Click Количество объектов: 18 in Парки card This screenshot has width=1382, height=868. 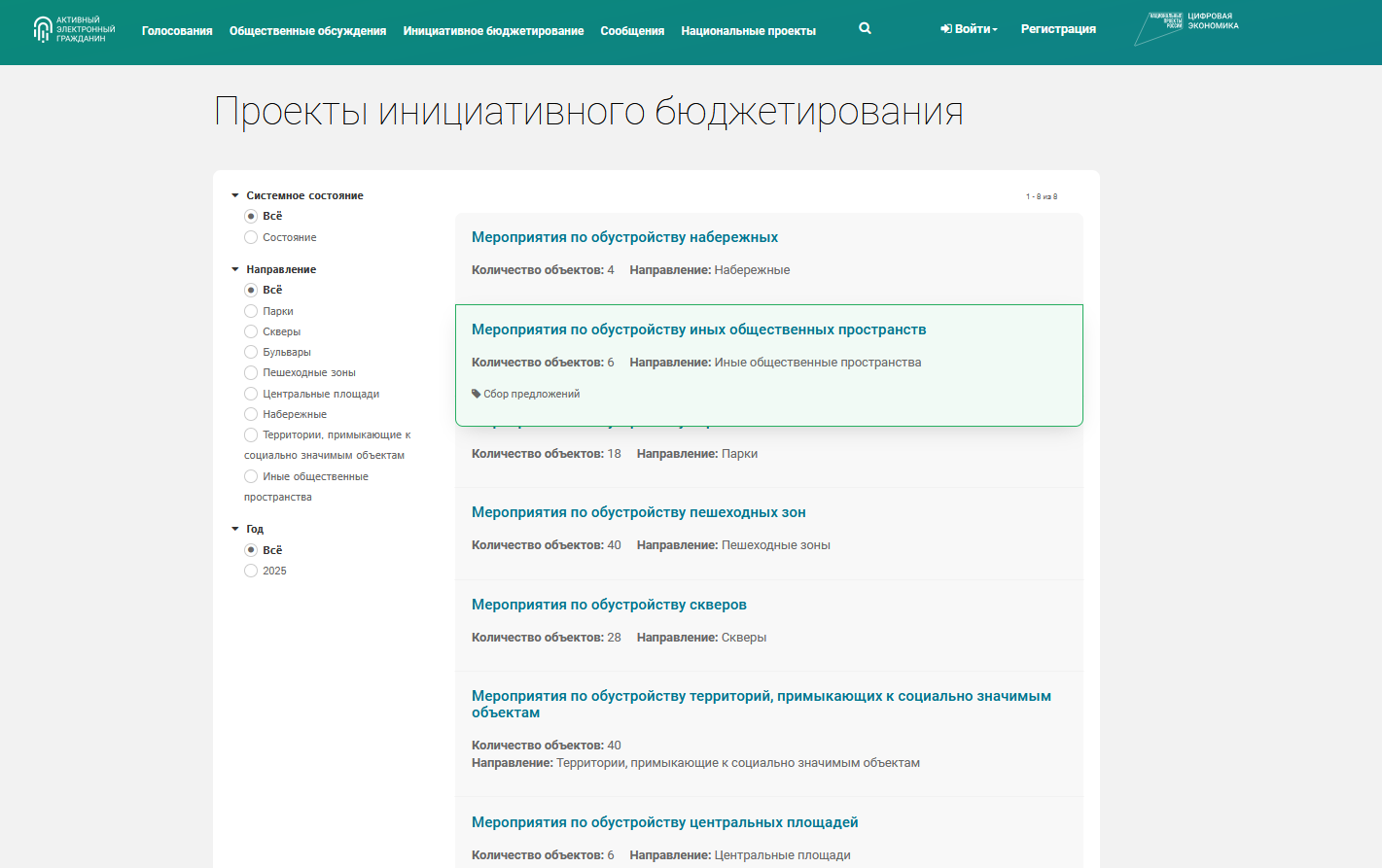click(547, 454)
